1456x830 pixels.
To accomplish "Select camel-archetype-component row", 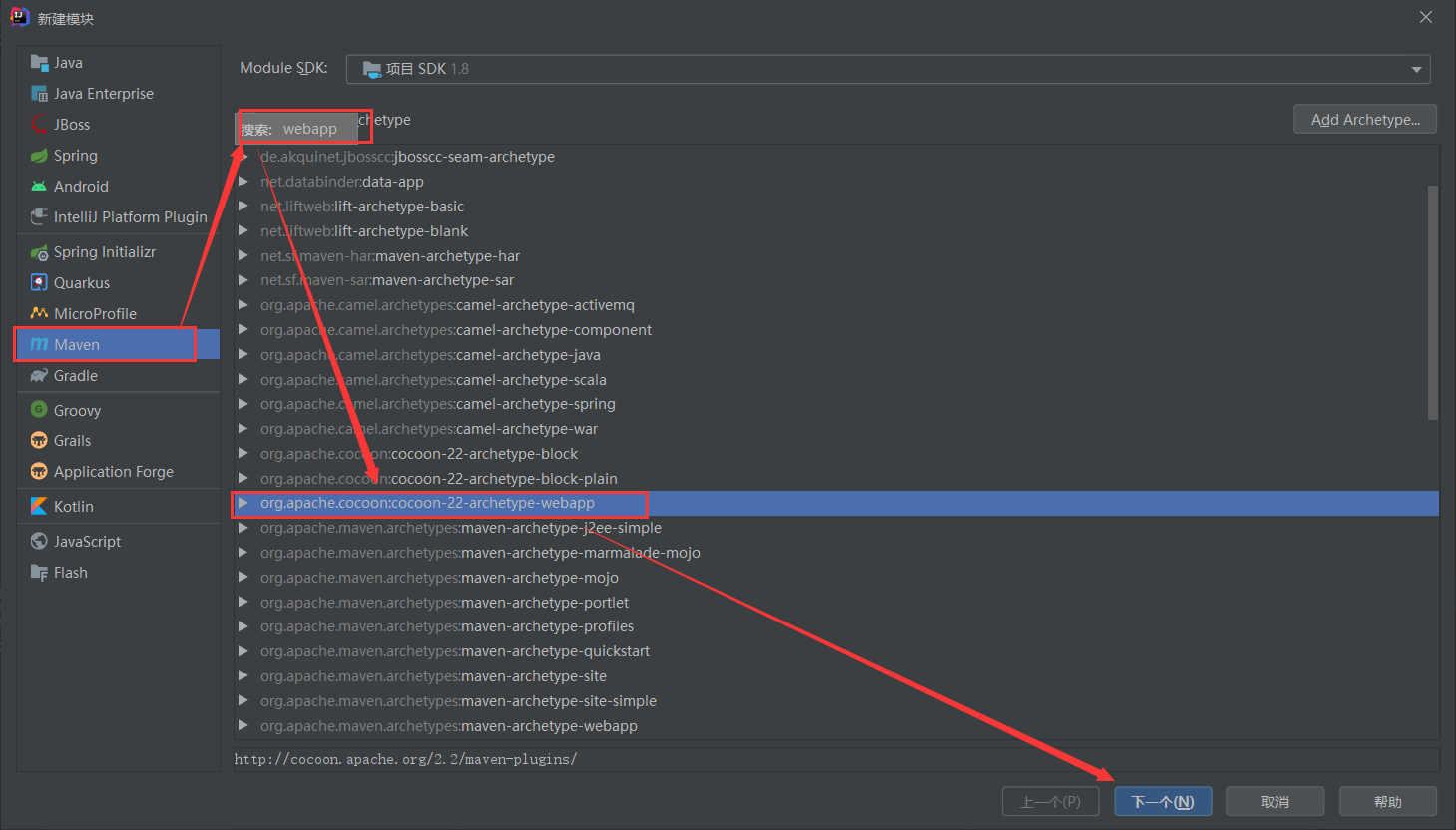I will [x=836, y=330].
